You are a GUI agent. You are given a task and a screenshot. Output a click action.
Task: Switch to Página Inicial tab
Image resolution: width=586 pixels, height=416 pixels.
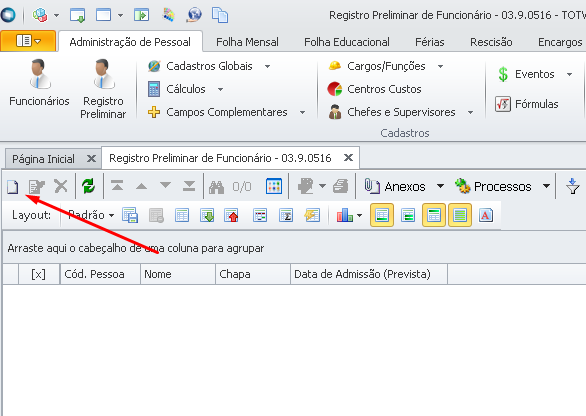point(43,159)
